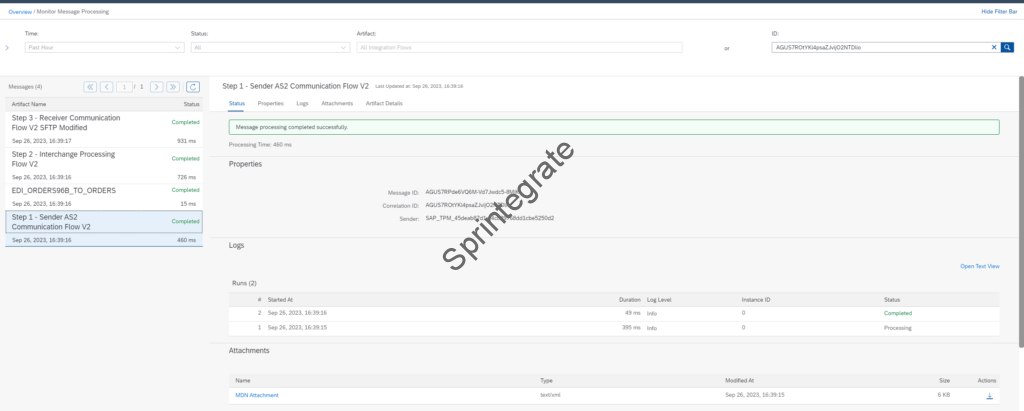Jump to last page of messages
The width and height of the screenshot is (1024, 411).
[172, 87]
